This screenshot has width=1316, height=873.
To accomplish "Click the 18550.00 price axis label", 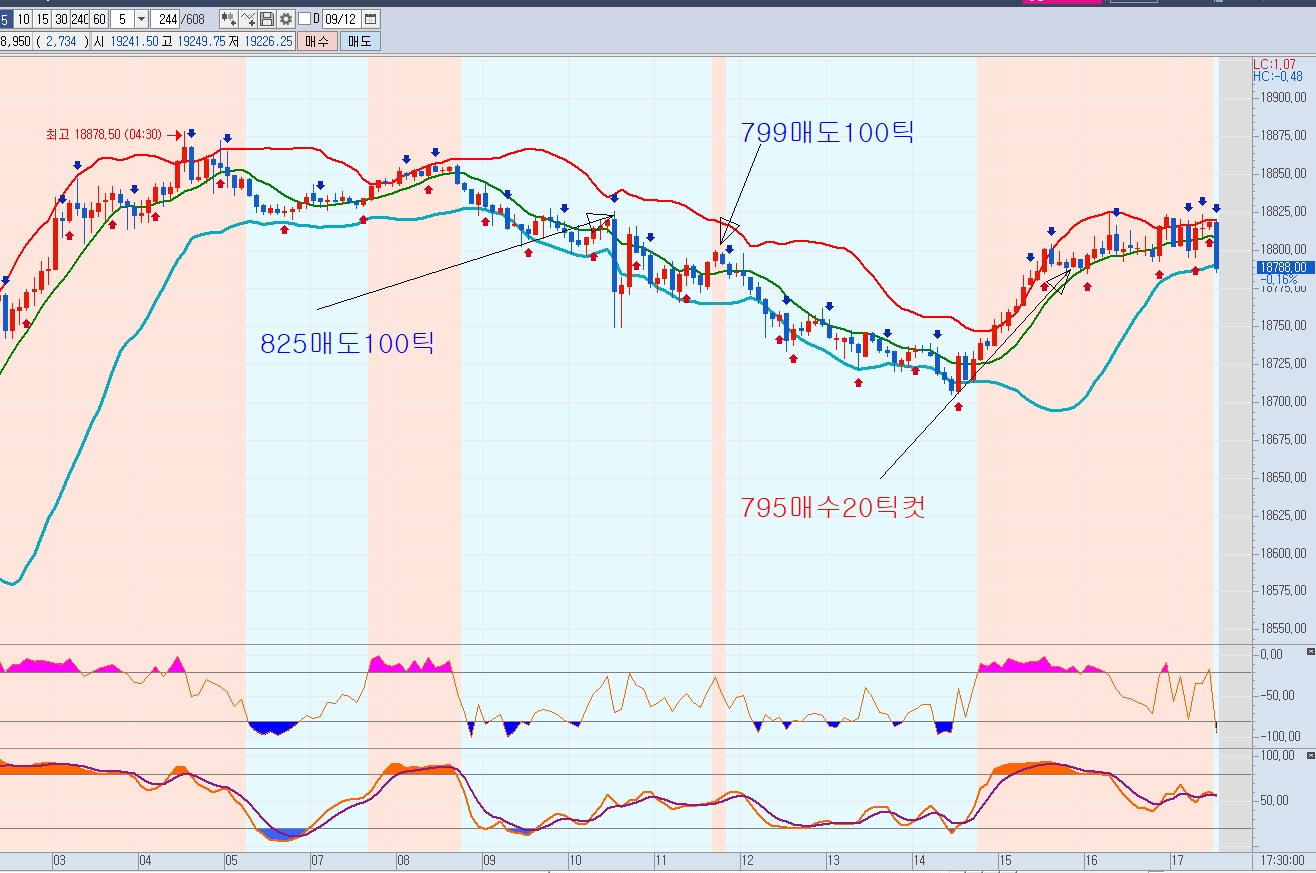I will click(1284, 629).
